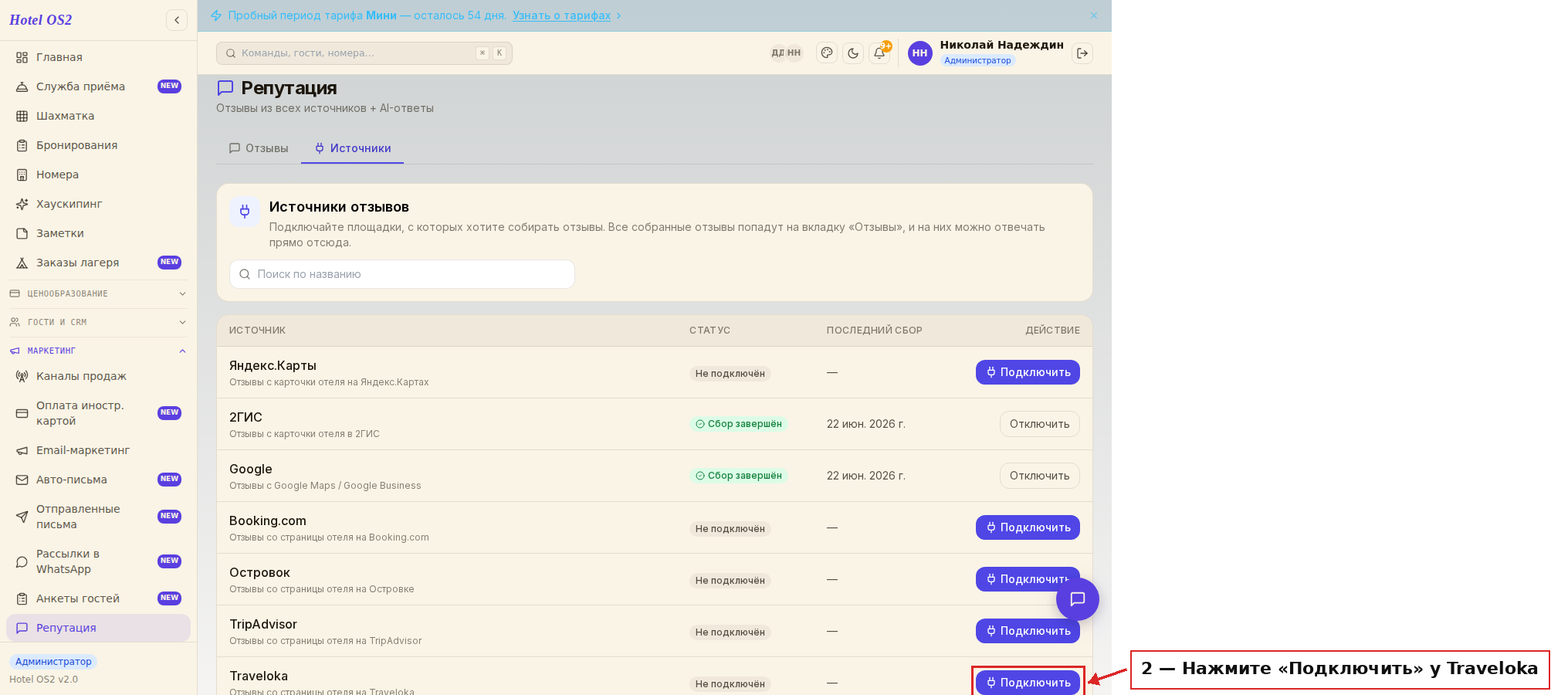
Task: Connect the Booking.com source
Action: coord(1028,527)
